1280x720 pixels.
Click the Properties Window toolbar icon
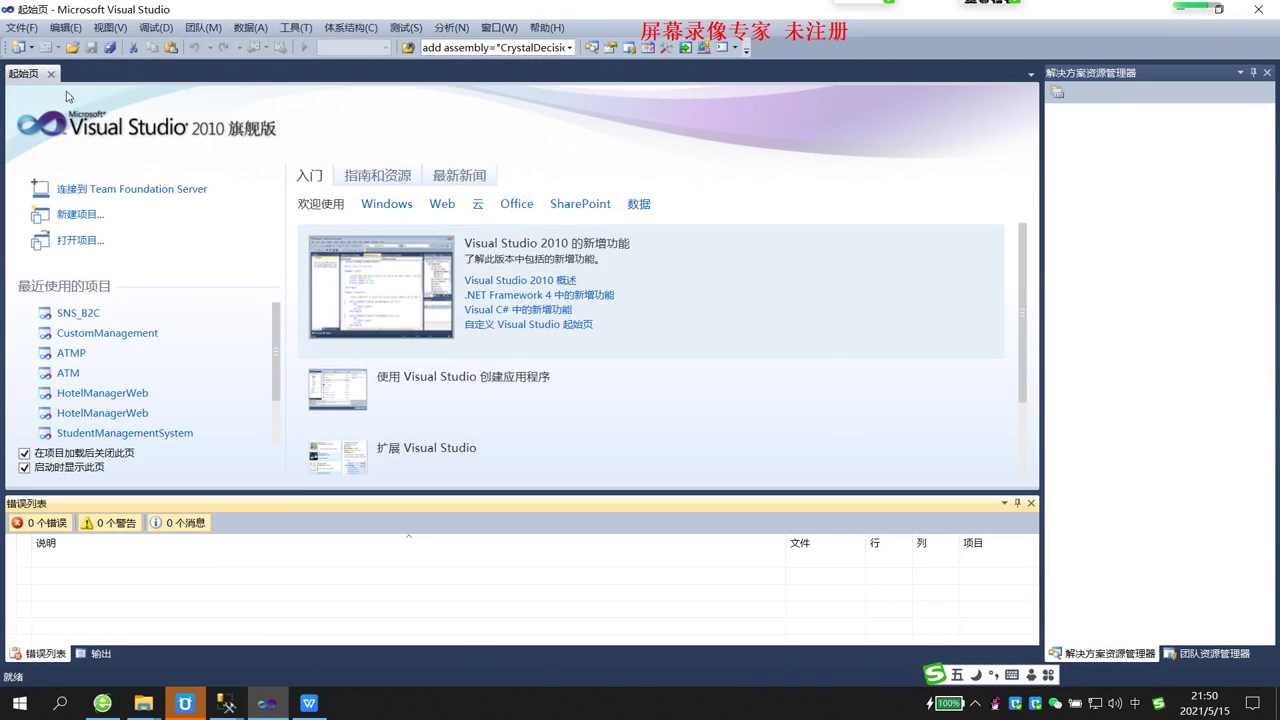pos(610,47)
